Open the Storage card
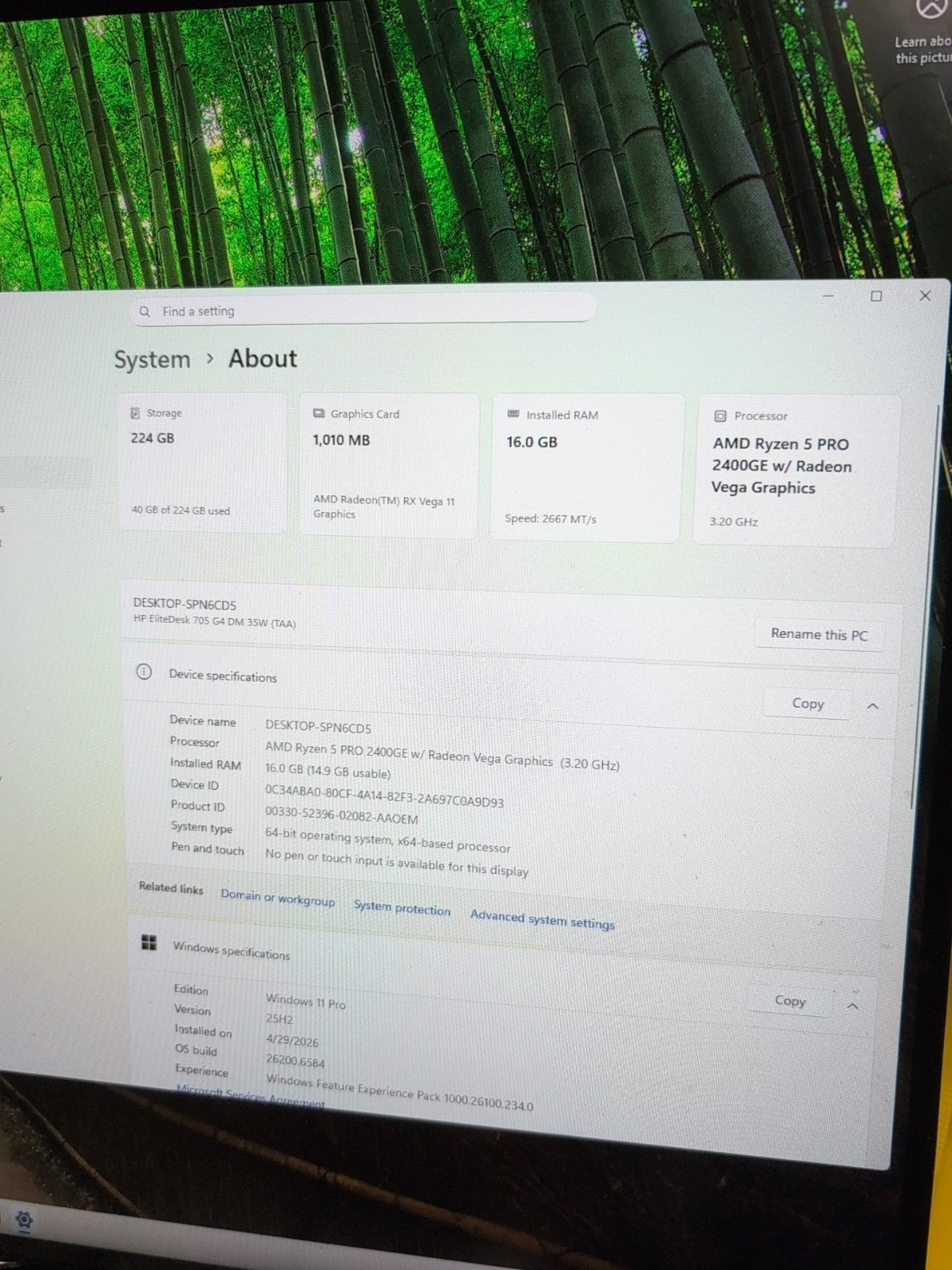Viewport: 952px width, 1270px height. coord(202,462)
